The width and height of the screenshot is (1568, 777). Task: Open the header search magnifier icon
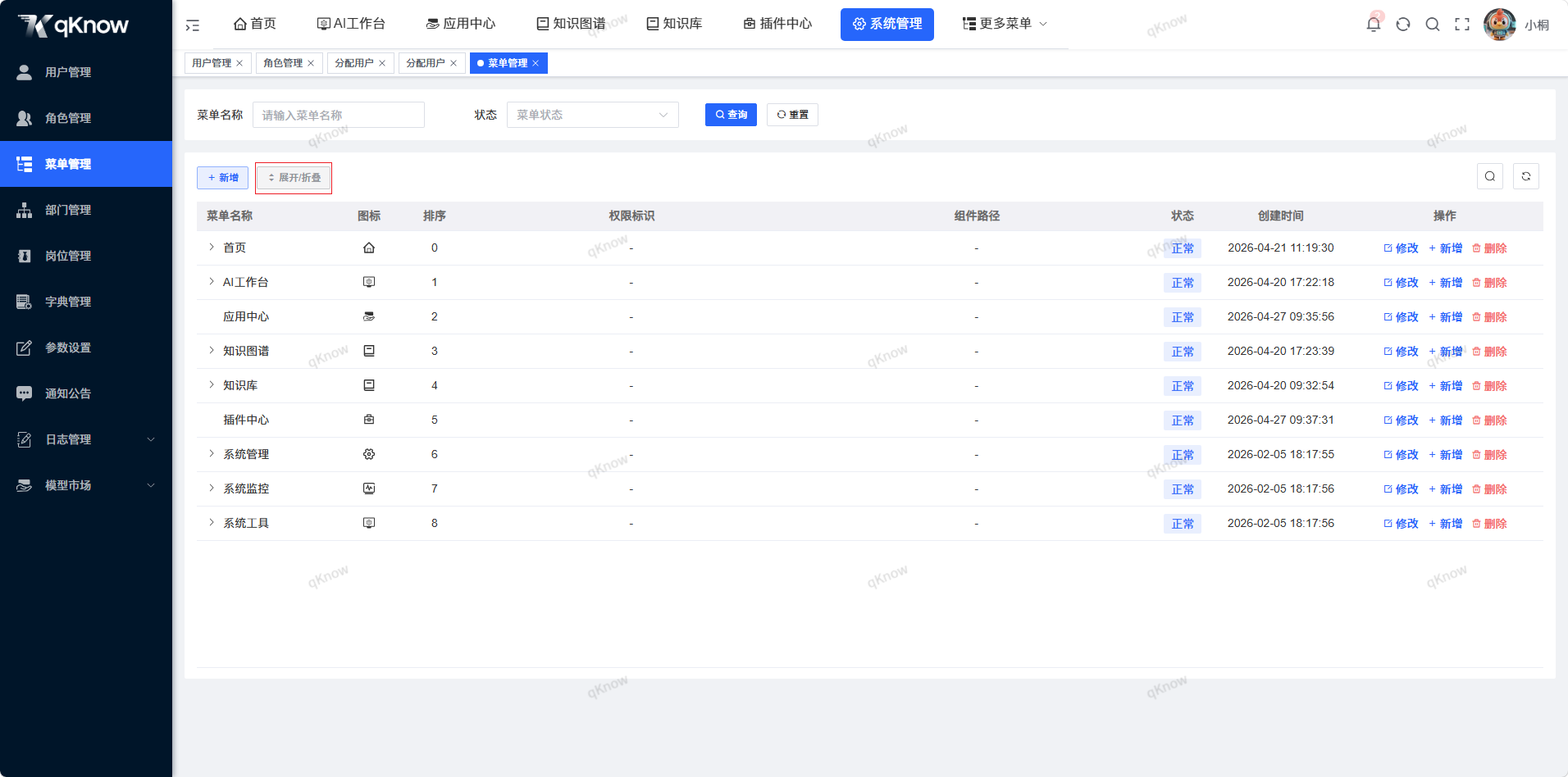click(1433, 24)
